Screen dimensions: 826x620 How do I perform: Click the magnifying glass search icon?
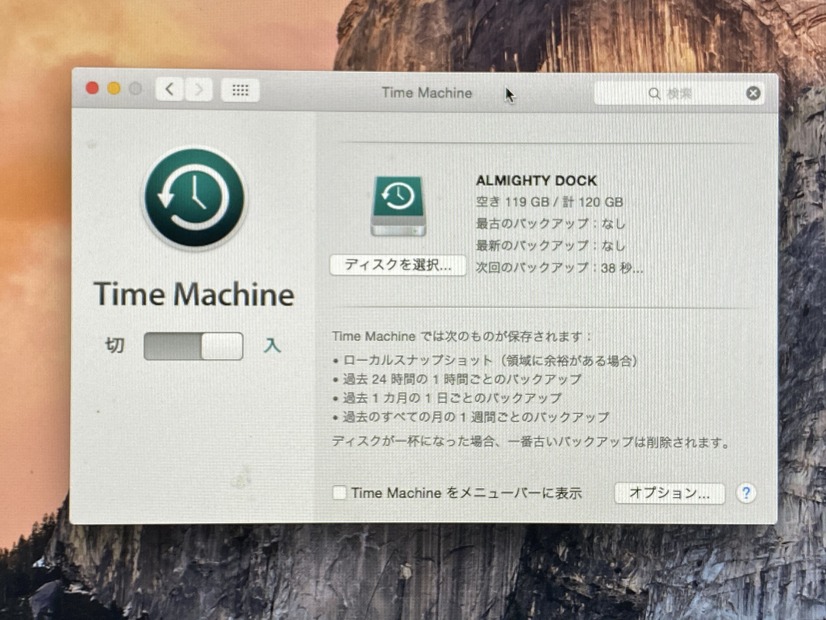tap(654, 94)
